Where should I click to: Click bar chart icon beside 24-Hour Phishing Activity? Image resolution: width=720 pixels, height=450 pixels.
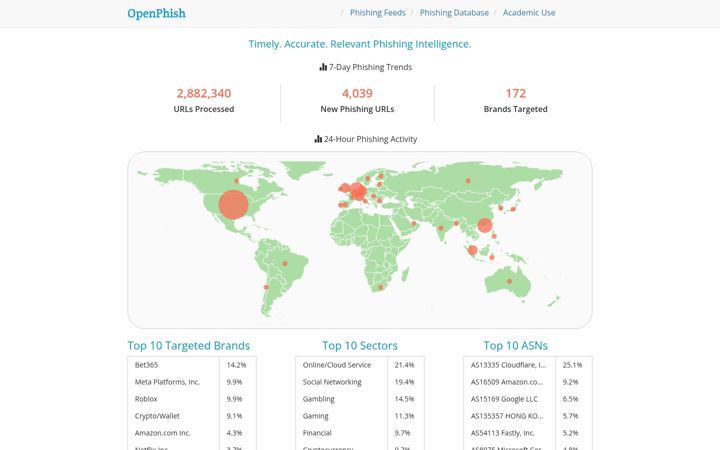pyautogui.click(x=318, y=139)
